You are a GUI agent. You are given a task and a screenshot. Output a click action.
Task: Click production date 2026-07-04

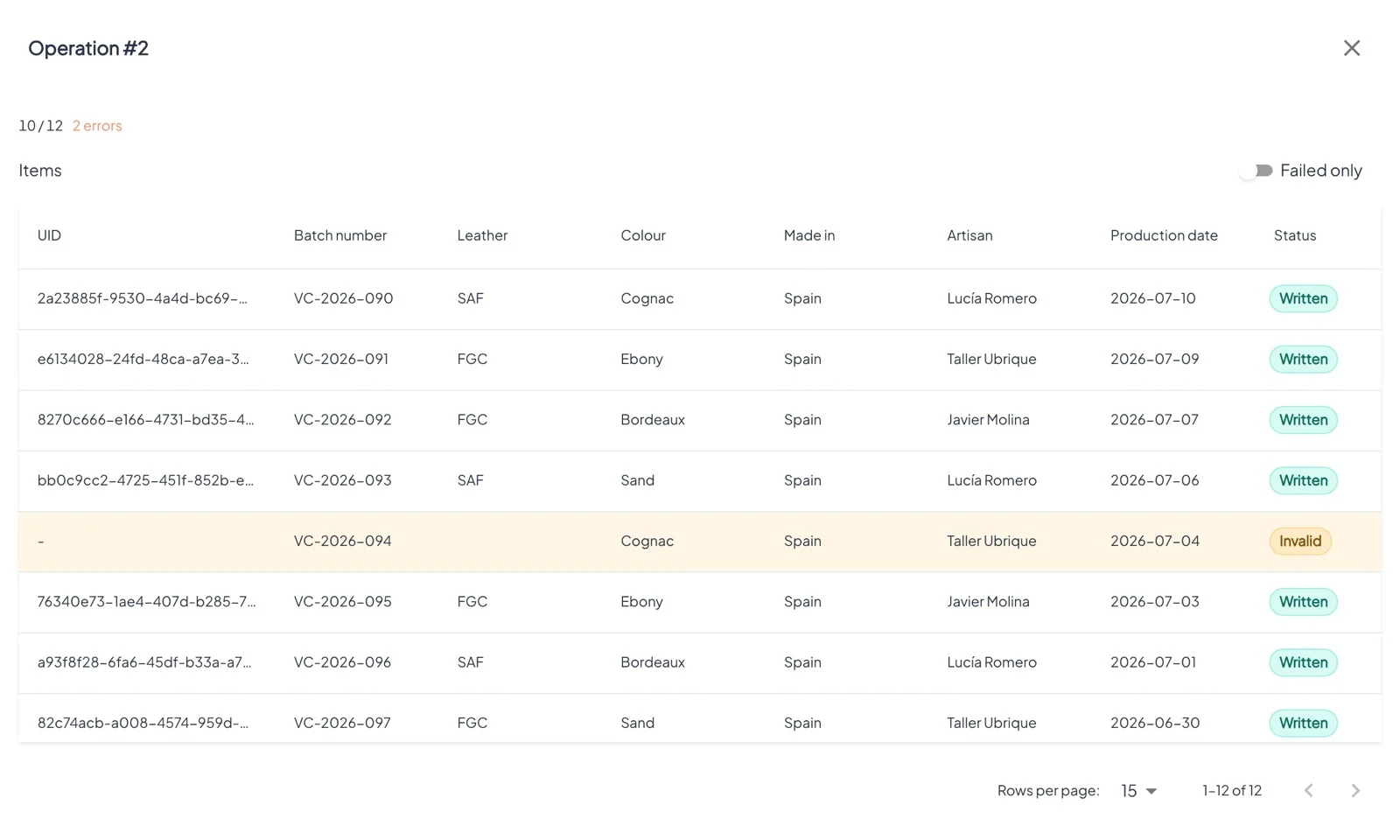[1155, 542]
